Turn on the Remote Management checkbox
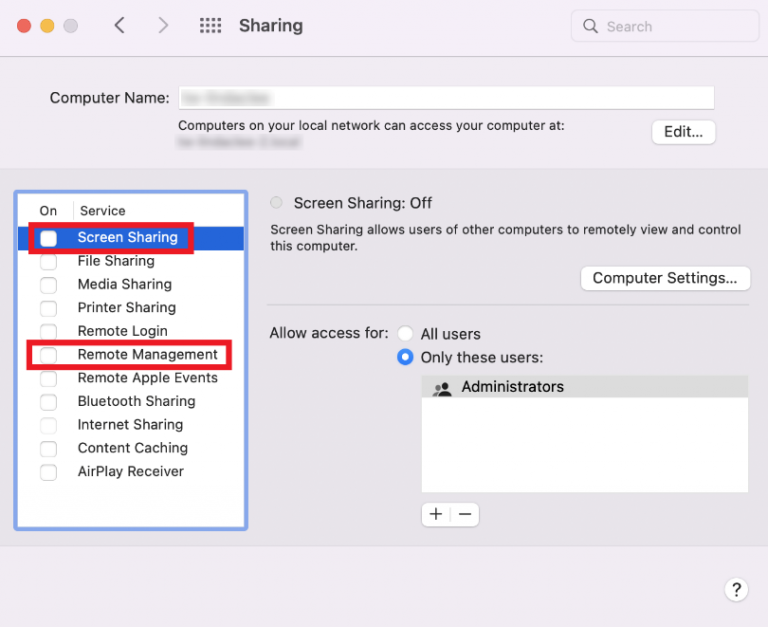 48,355
